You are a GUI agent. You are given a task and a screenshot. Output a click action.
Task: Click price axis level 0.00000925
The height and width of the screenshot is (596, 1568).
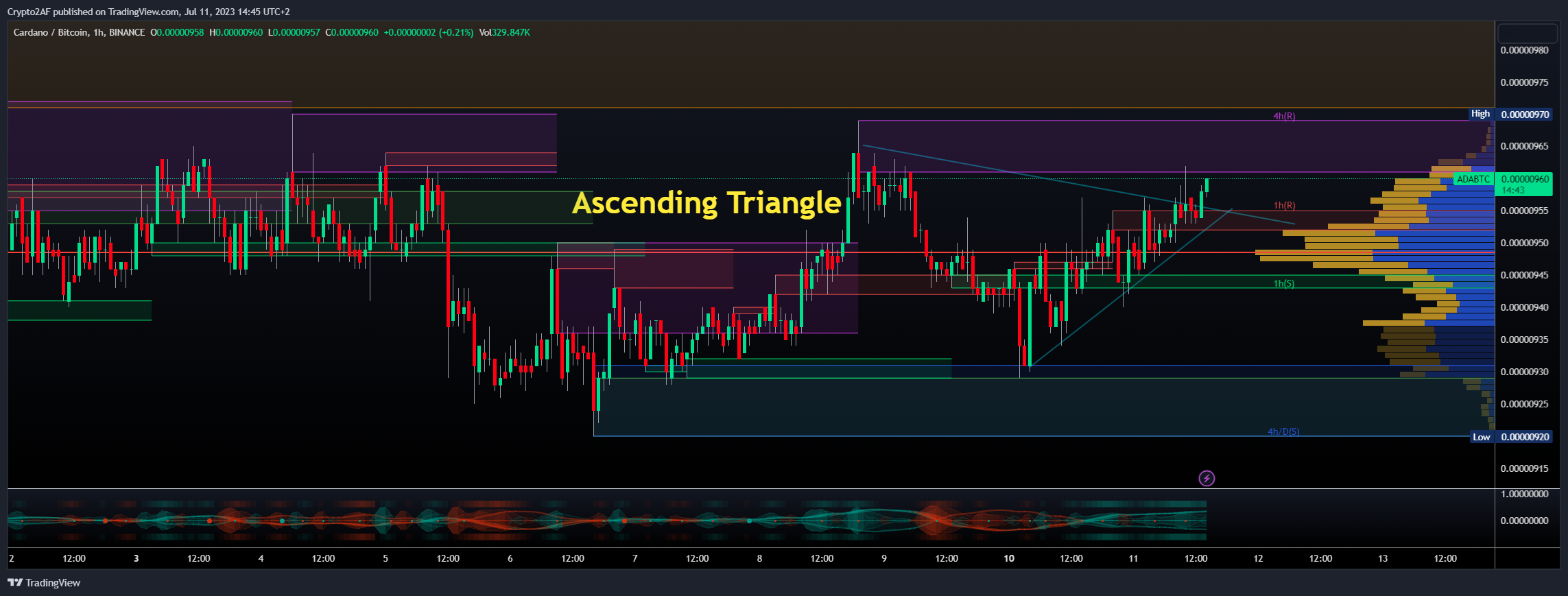coord(1525,404)
